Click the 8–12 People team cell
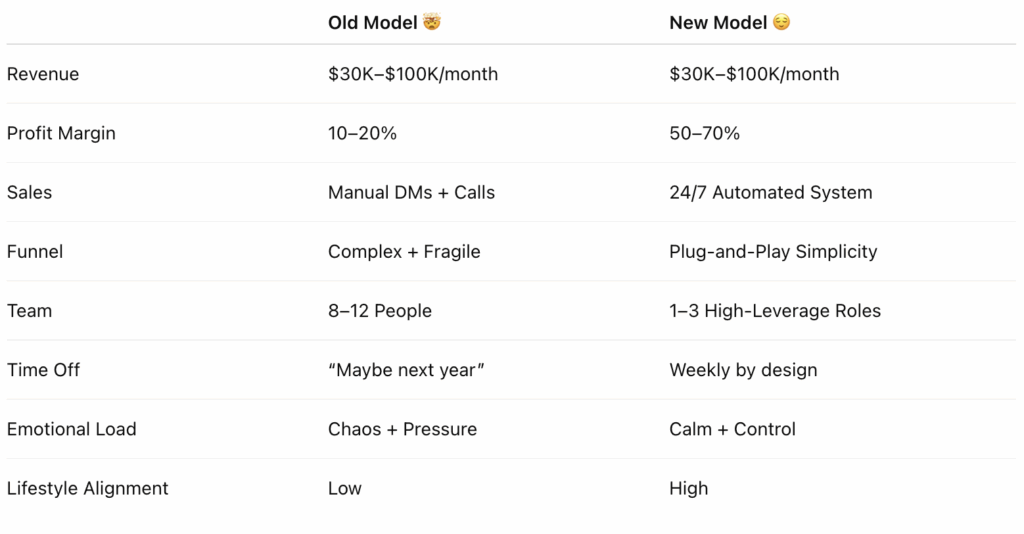 pos(380,311)
